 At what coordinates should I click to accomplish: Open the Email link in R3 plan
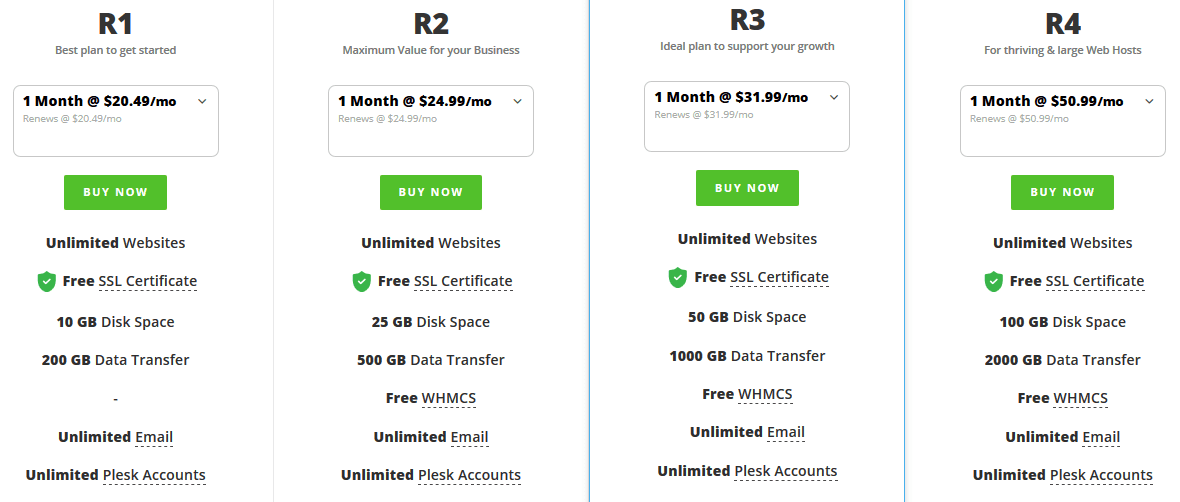pos(786,433)
